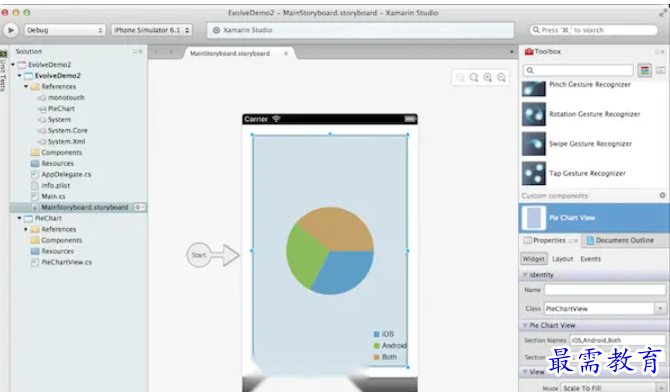Click the Section Names field
Screen dimensions: 670x392
(617, 340)
